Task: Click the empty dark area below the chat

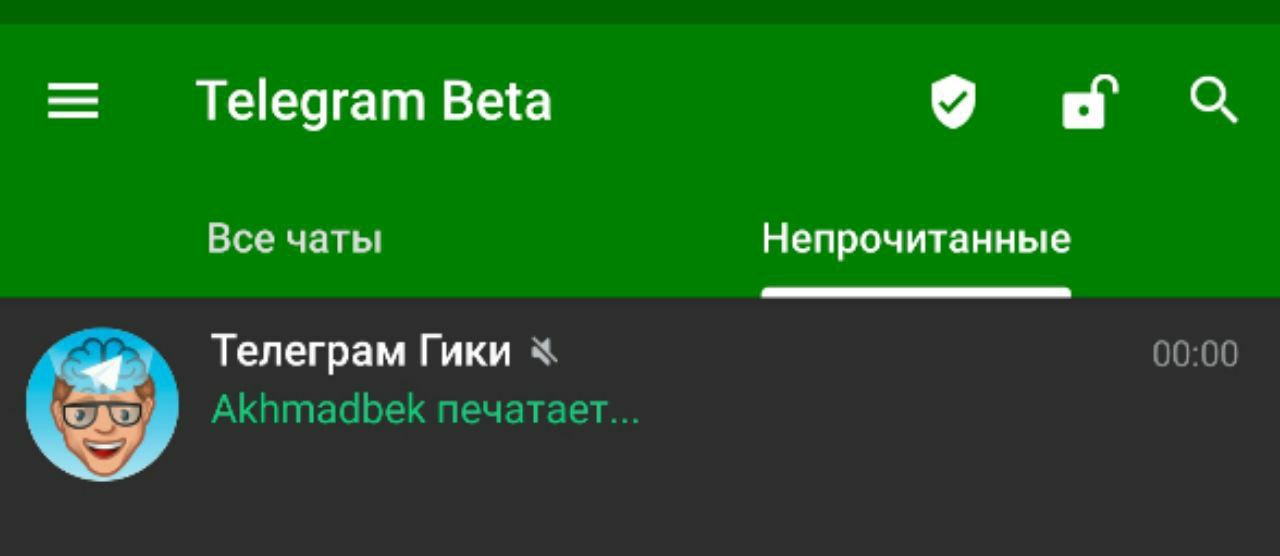Action: pyautogui.click(x=640, y=526)
